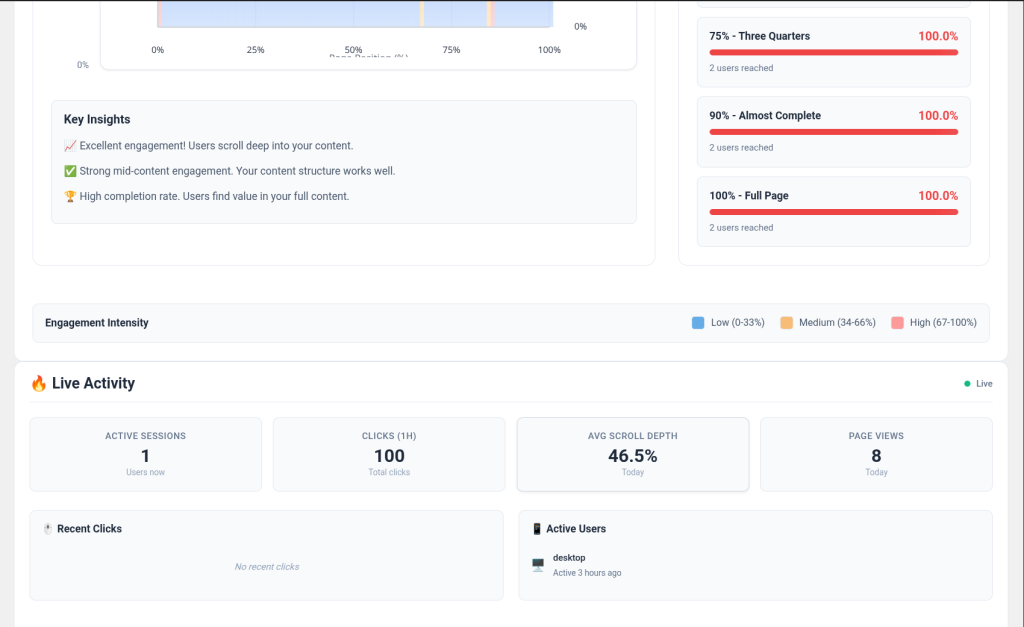This screenshot has width=1024, height=627.
Task: Click the 'No recent clicks' message
Action: [267, 567]
